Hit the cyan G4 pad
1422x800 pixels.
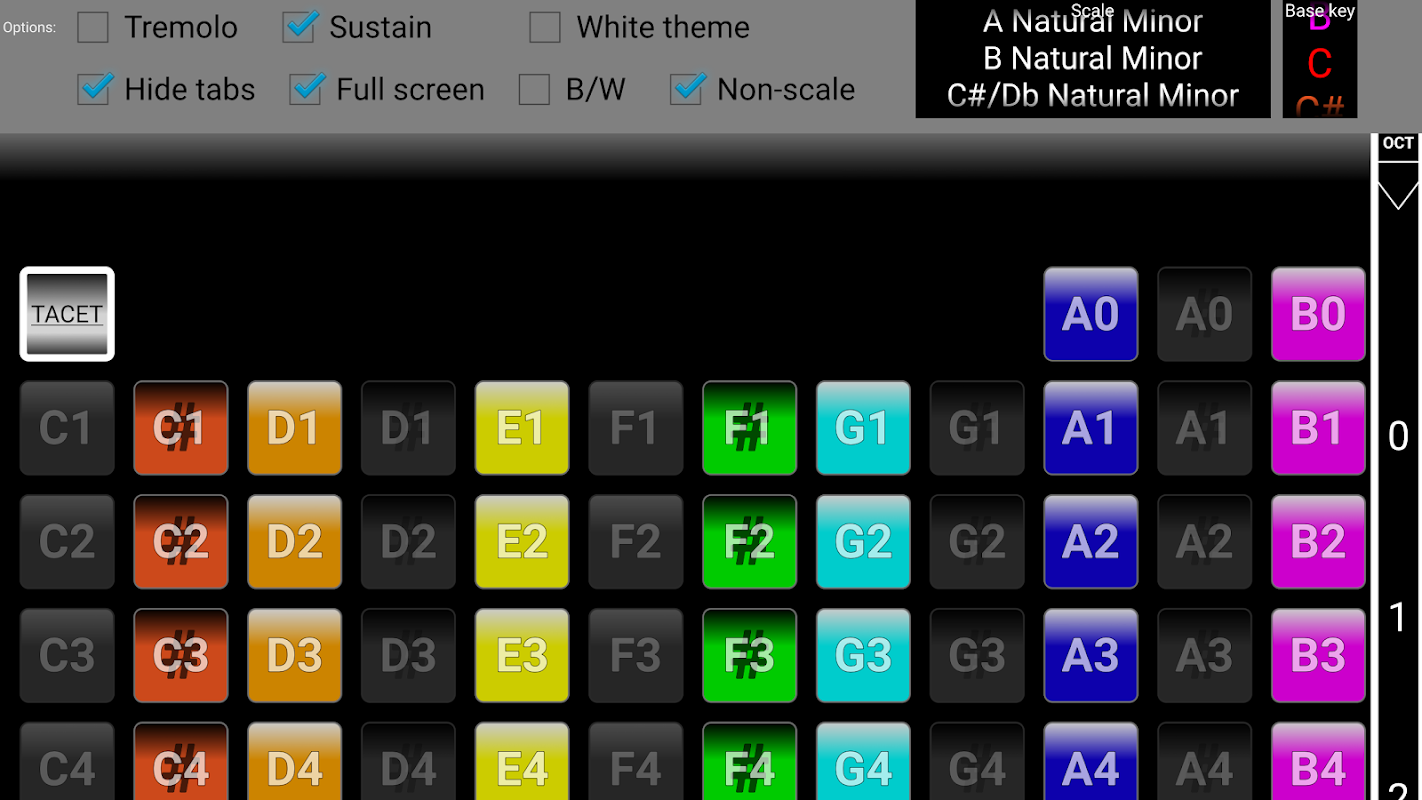click(x=863, y=762)
